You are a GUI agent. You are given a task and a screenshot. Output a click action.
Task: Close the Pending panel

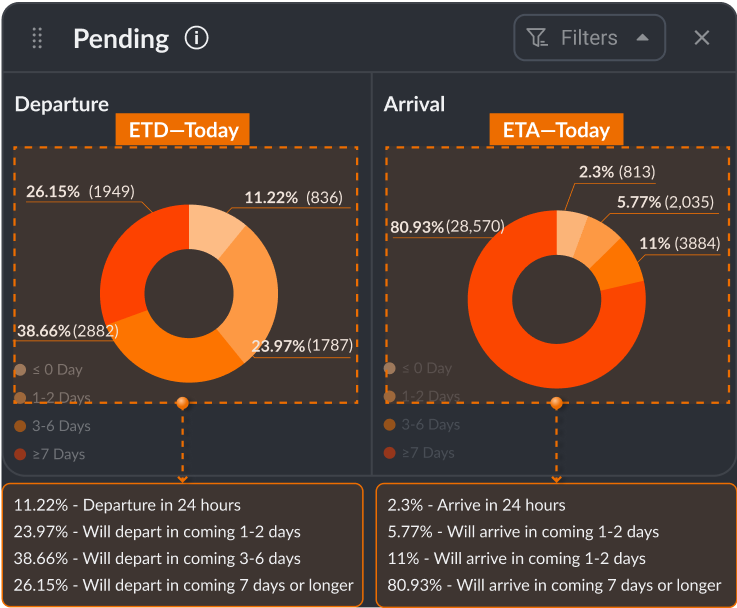tap(702, 38)
